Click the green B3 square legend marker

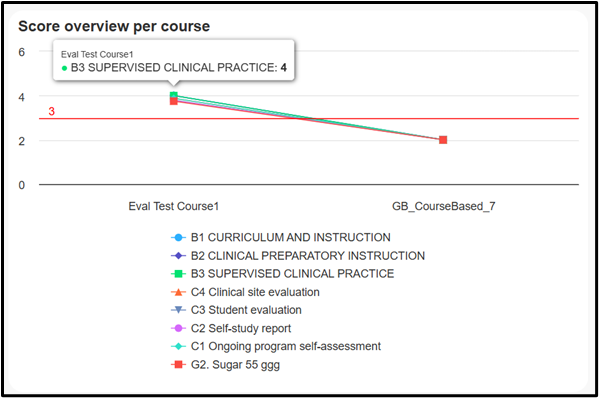tap(178, 273)
